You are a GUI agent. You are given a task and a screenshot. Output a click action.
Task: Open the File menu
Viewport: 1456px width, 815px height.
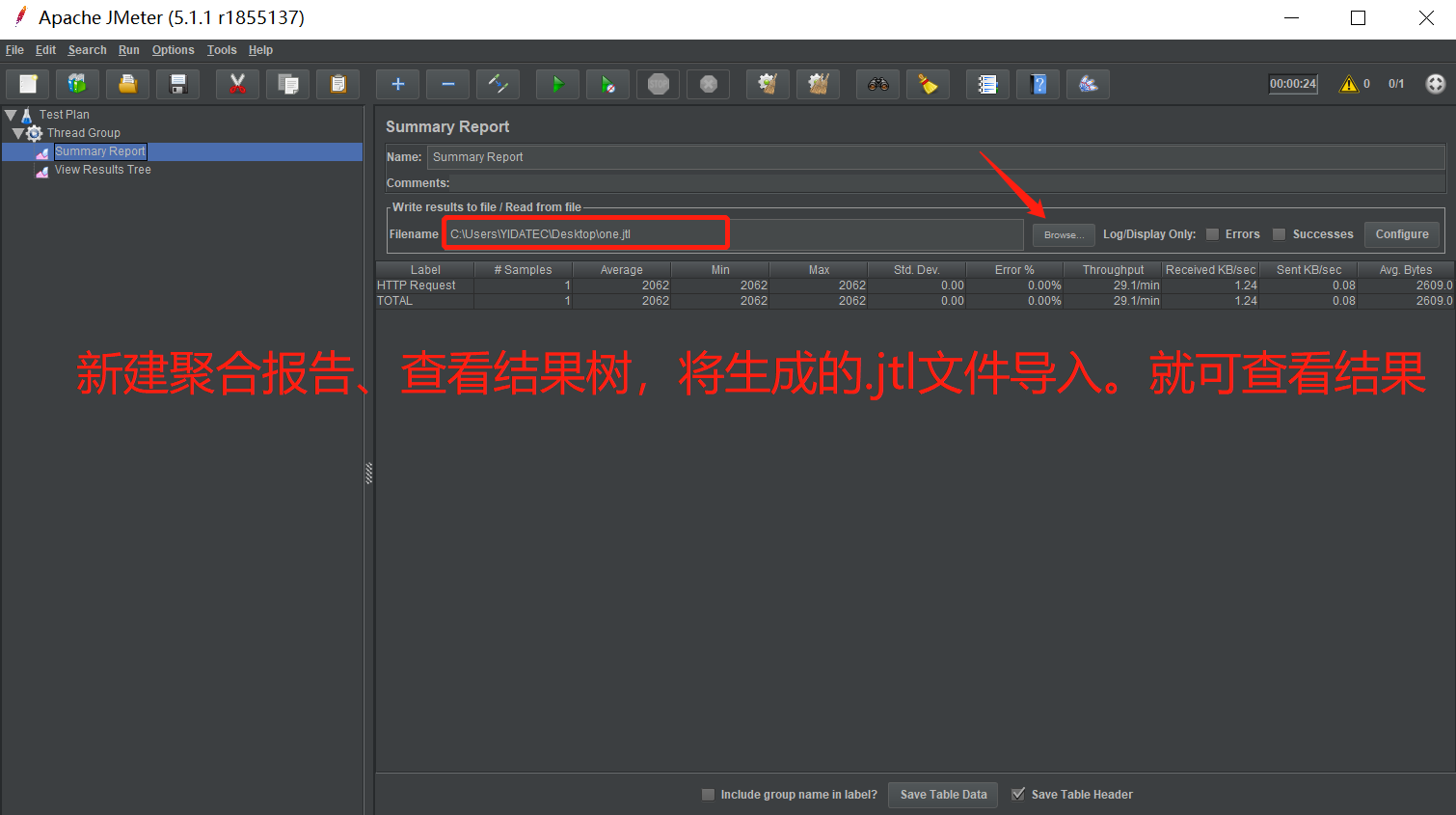(x=14, y=50)
